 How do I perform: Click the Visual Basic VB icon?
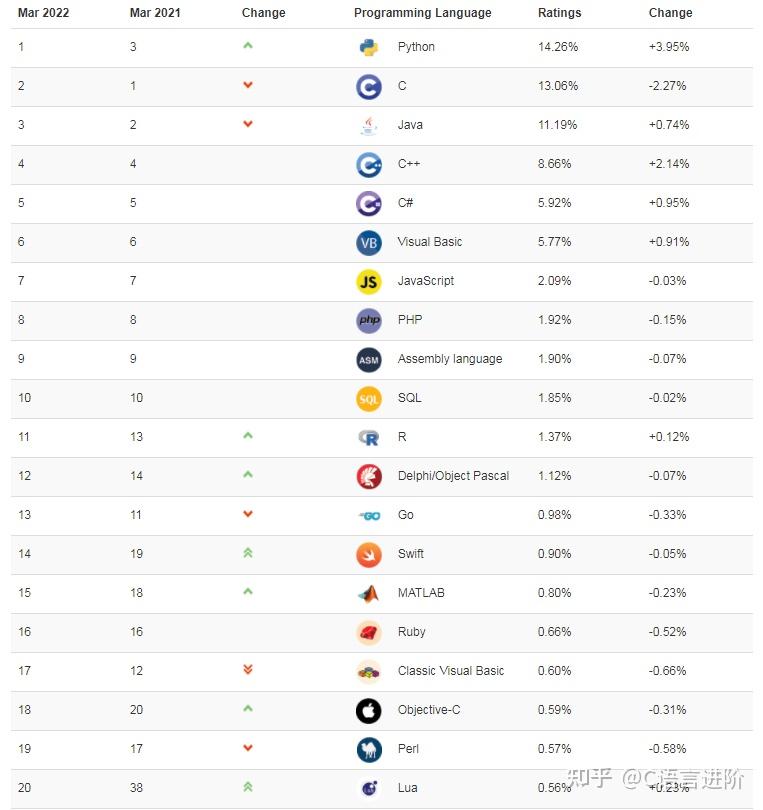coord(369,242)
